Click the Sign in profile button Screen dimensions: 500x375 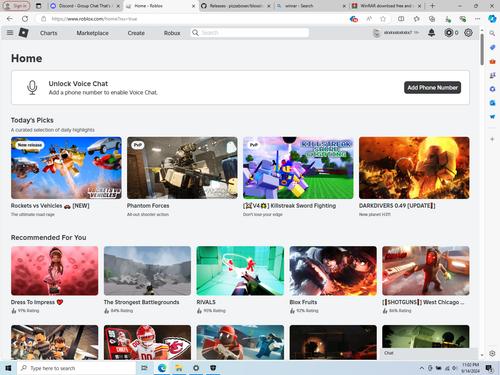[16, 6]
